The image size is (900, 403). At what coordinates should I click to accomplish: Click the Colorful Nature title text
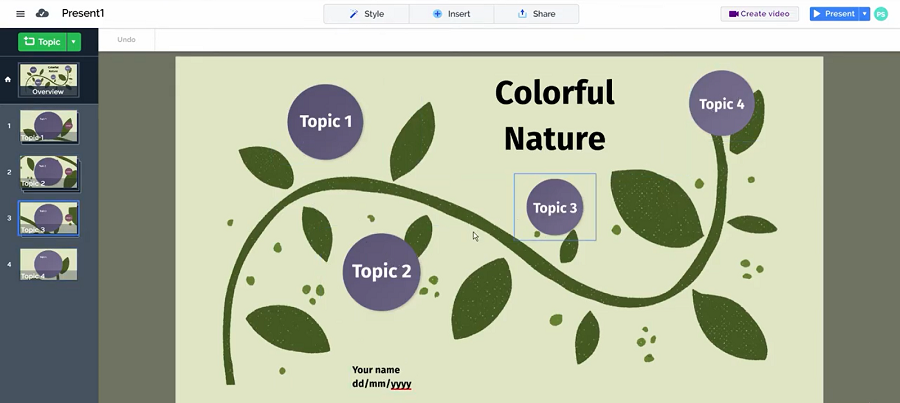554,115
